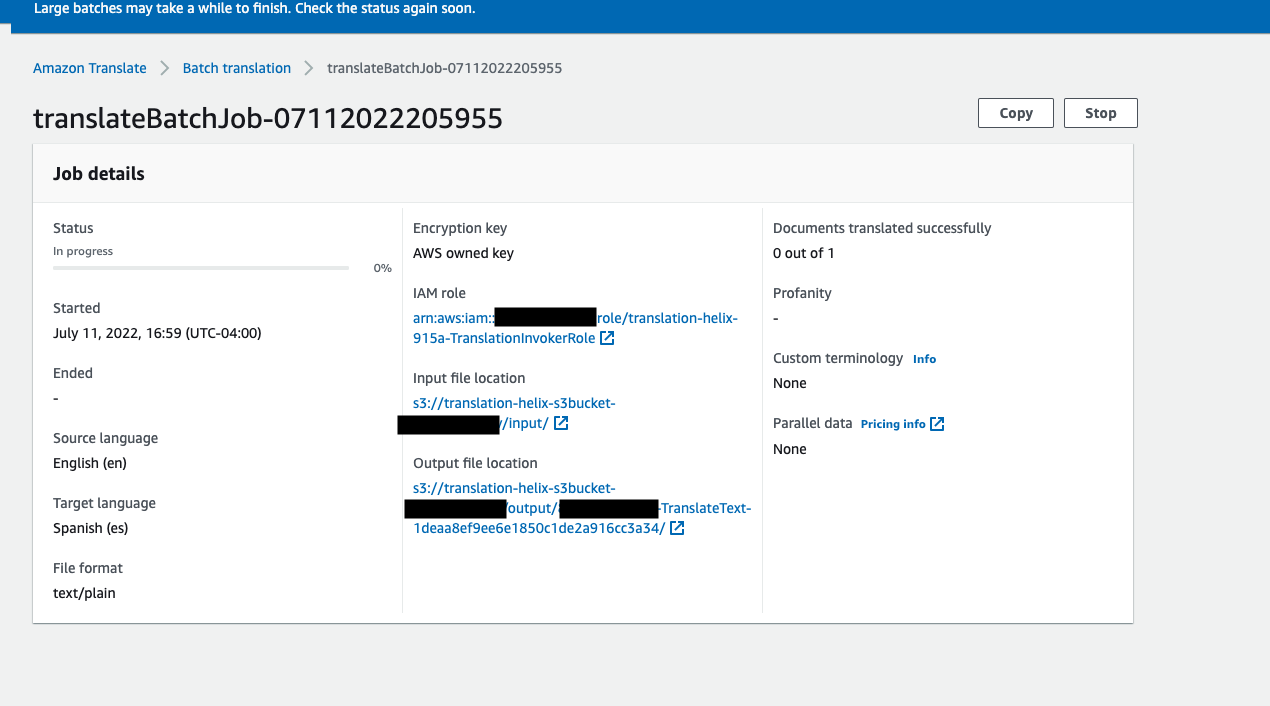Open Amazon Translate breadcrumb link
1270x706 pixels.
click(90, 68)
